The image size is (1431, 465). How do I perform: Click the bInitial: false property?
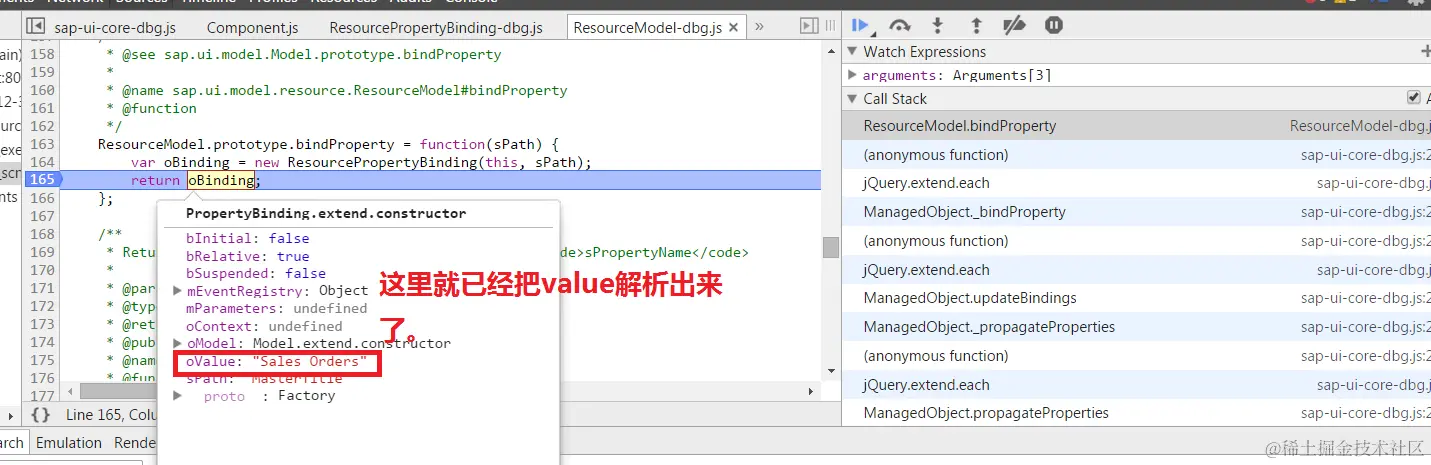(247, 238)
